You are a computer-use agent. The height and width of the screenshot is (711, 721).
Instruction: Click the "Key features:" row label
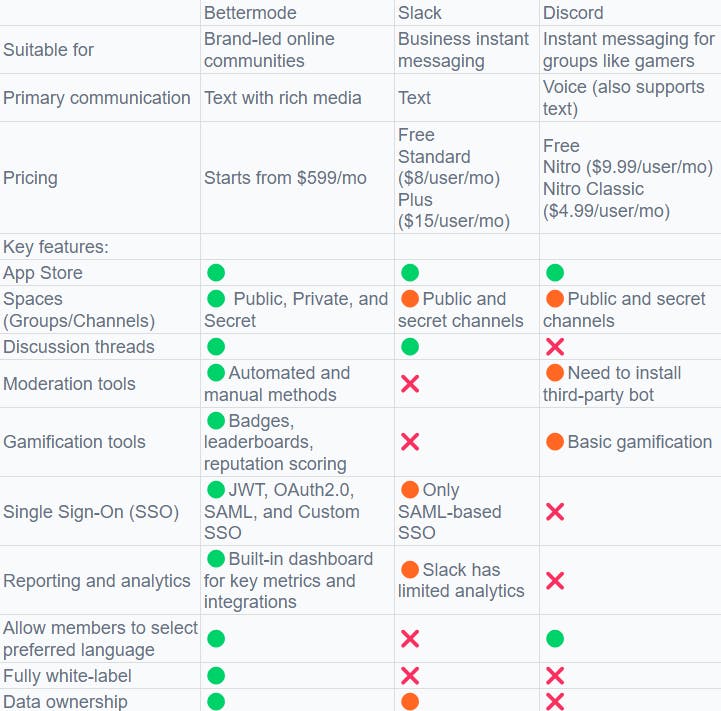coord(56,247)
